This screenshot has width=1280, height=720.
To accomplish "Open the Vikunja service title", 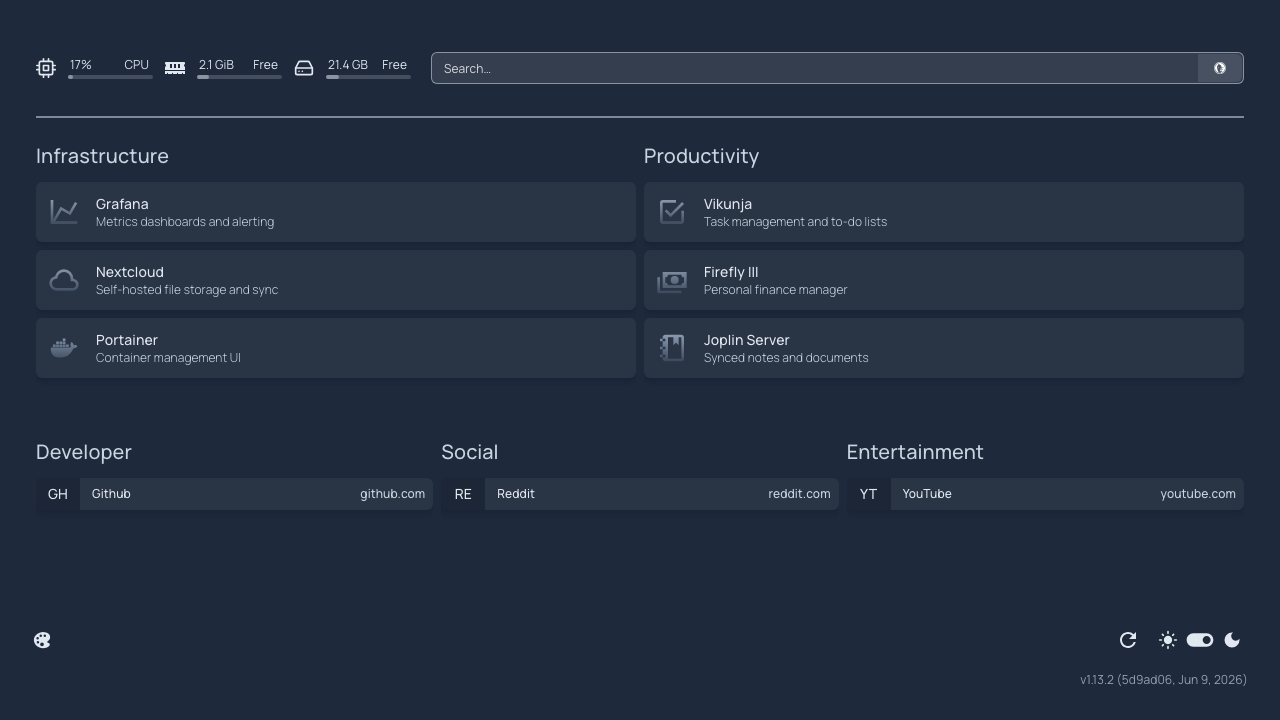I will pos(728,204).
